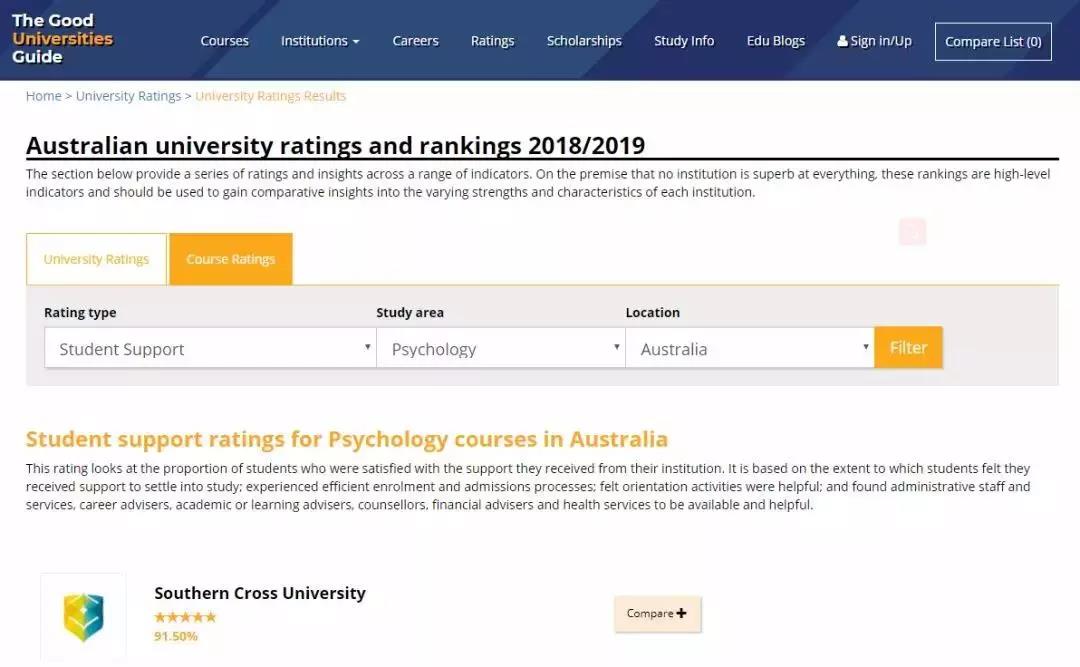Open the Rating type dropdown
1080x667 pixels.
pyautogui.click(x=210, y=348)
